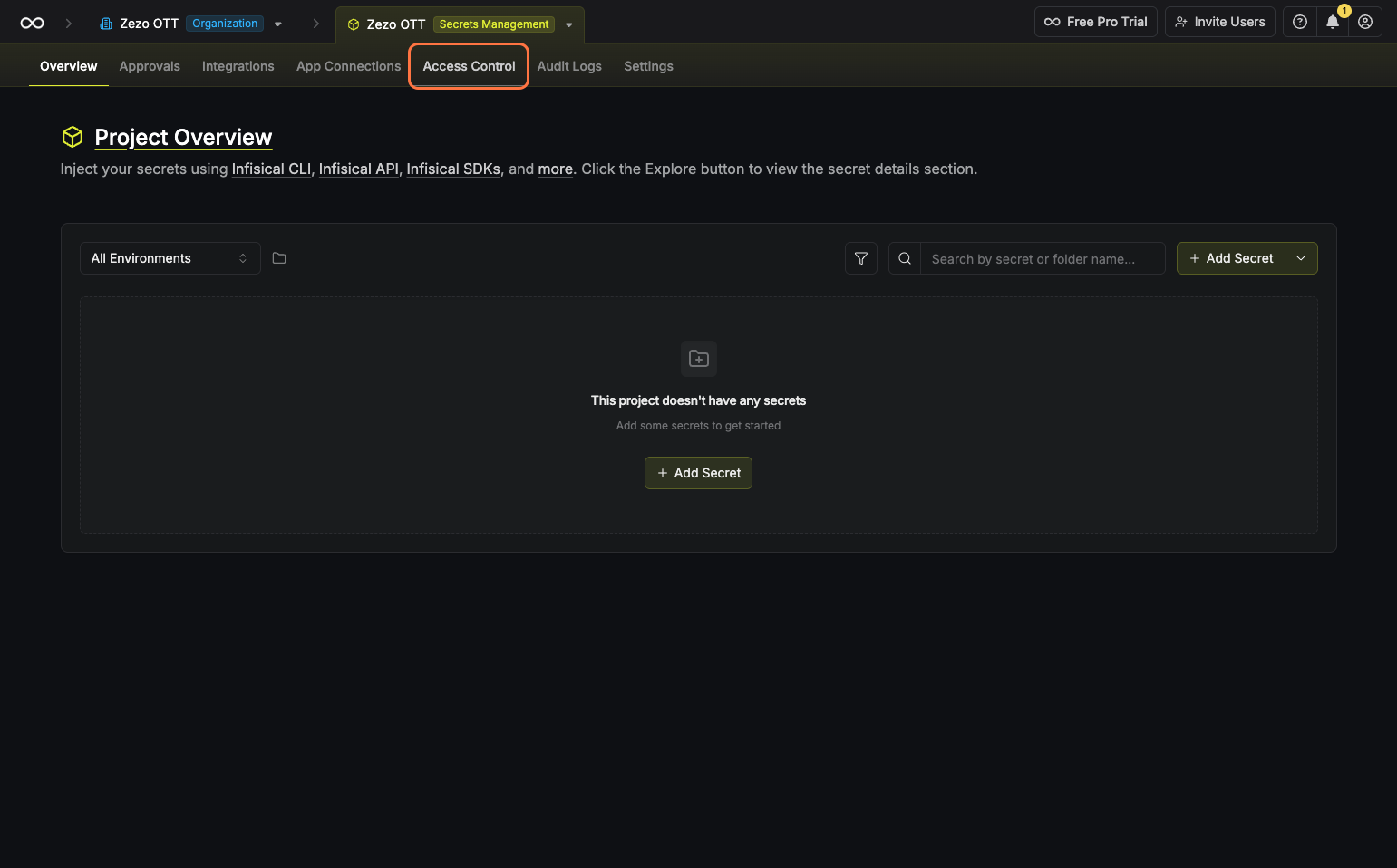
Task: Click the Infisical infinity logo
Action: point(32,24)
